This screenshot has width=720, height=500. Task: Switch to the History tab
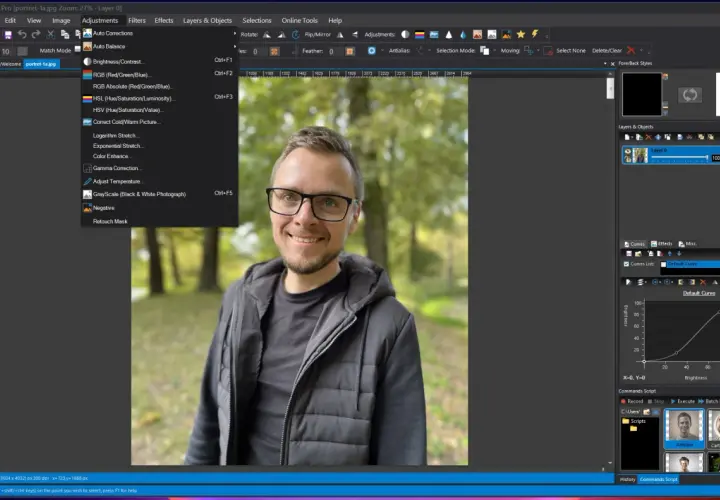coord(627,479)
